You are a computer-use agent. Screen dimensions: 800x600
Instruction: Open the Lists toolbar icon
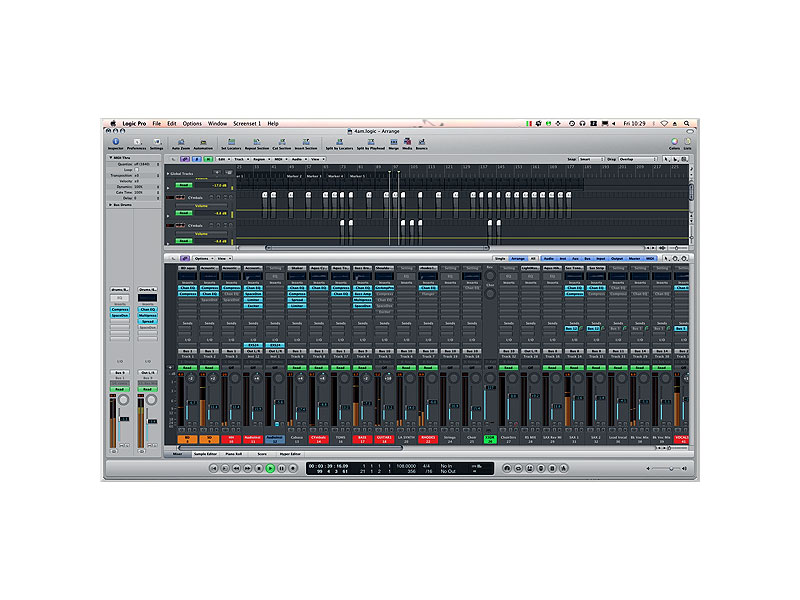click(687, 143)
